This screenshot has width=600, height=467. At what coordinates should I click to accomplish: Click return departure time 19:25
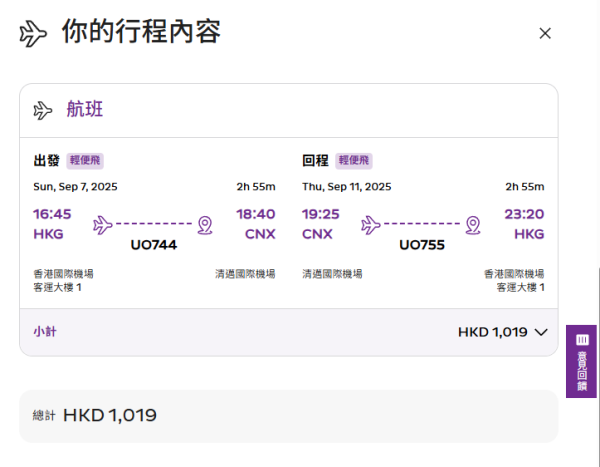pos(321,214)
